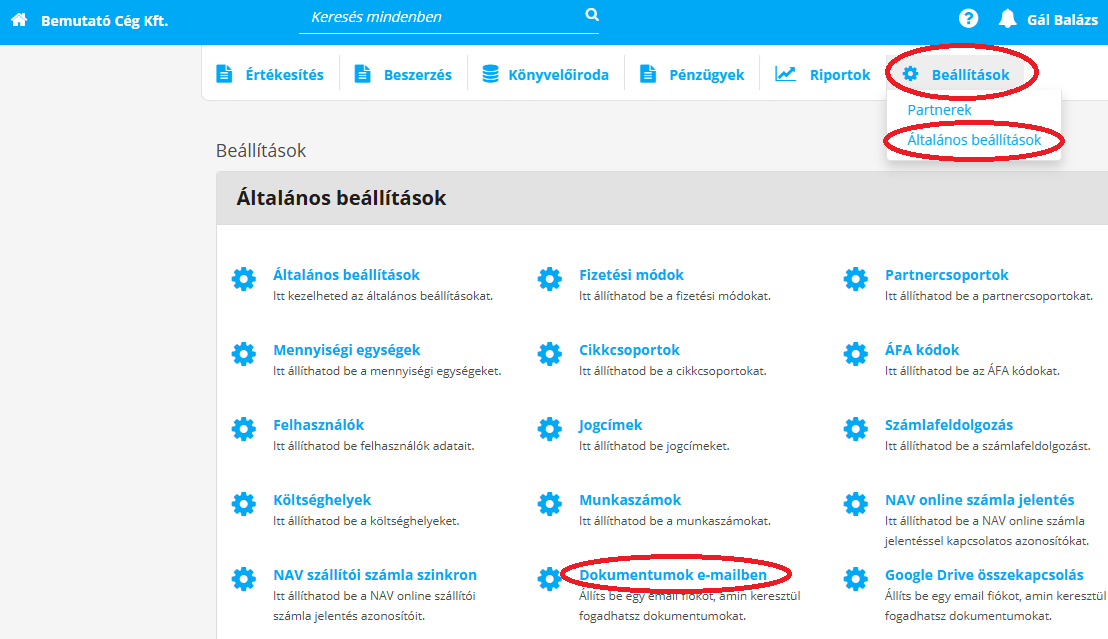This screenshot has height=639, width=1108.
Task: Click gear icon next to Munkaszámok
Action: click(x=550, y=504)
